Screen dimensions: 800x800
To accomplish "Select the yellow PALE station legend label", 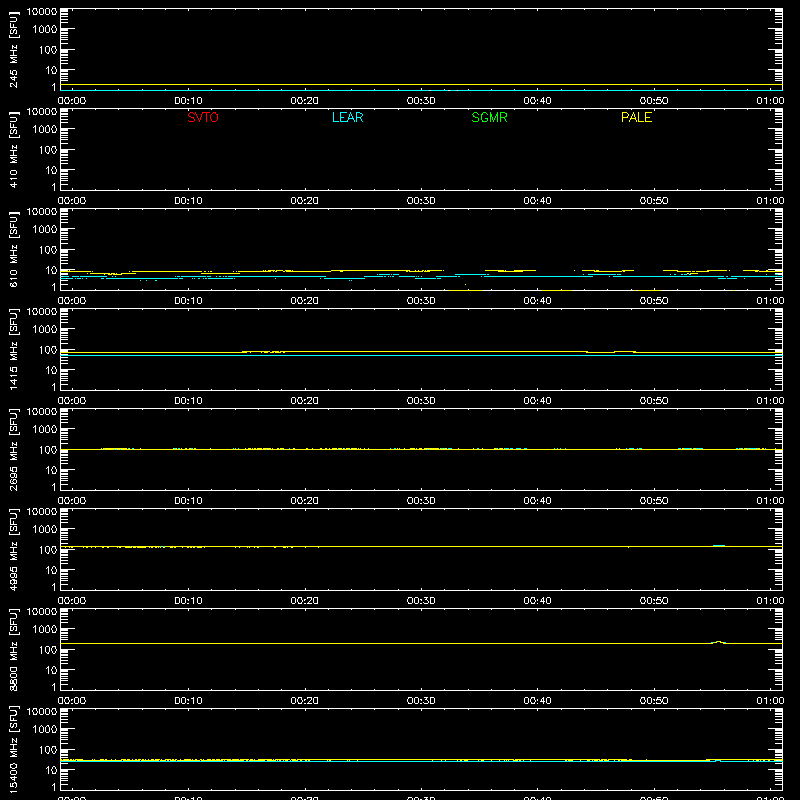I will pyautogui.click(x=636, y=117).
